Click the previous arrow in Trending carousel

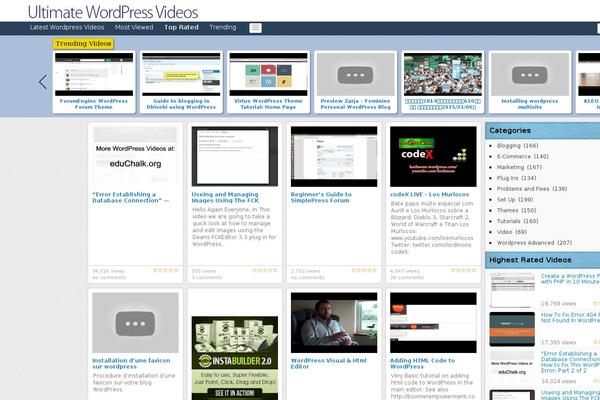pyautogui.click(x=43, y=82)
